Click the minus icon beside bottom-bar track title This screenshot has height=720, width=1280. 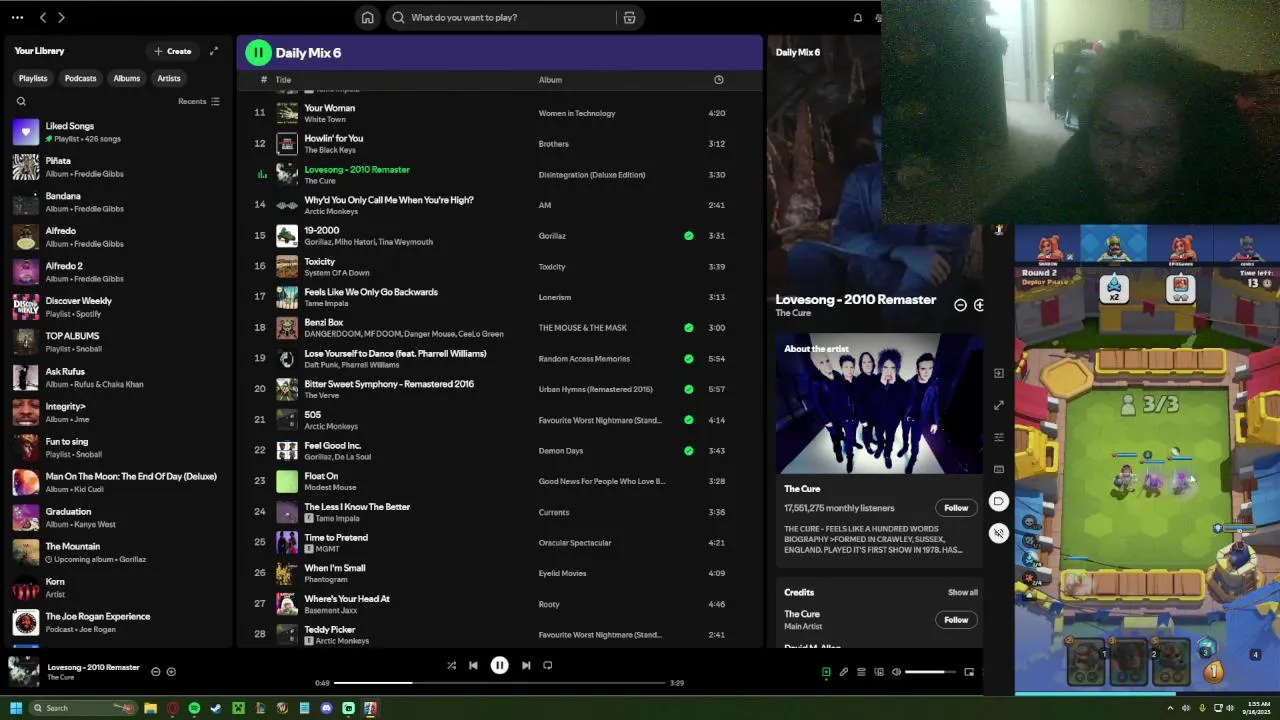click(155, 672)
